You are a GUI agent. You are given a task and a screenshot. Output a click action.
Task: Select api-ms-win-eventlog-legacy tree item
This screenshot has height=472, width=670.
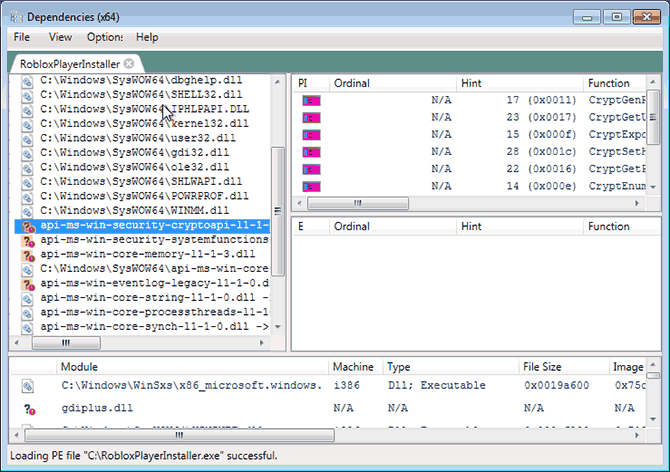pos(155,283)
